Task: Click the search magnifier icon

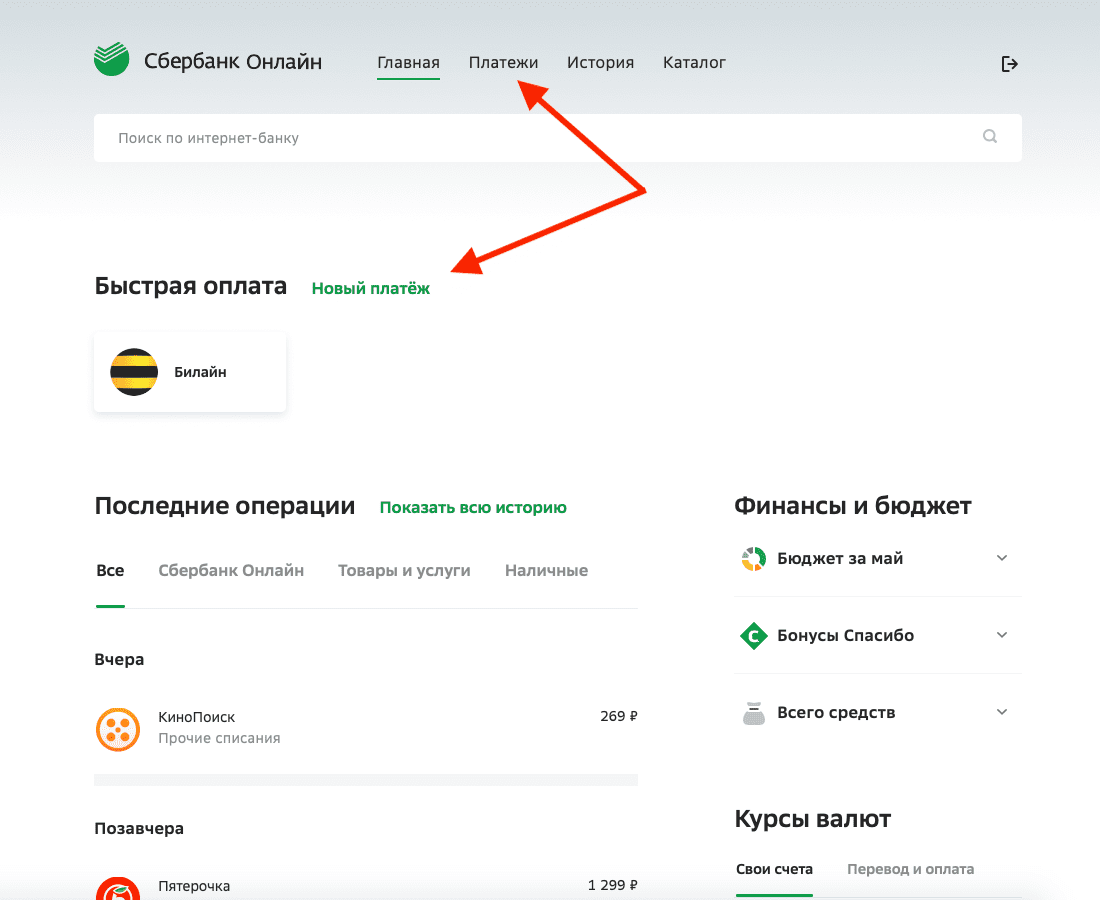Action: point(989,137)
